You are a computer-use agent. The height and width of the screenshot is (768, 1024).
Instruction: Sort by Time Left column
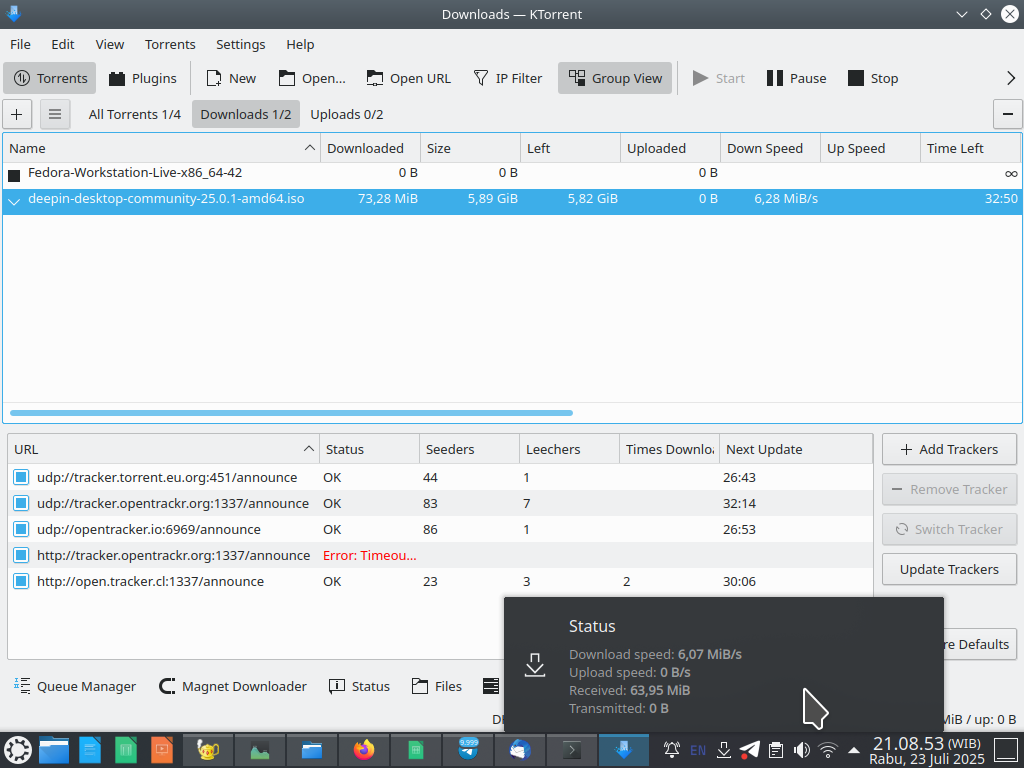pyautogui.click(x=970, y=148)
